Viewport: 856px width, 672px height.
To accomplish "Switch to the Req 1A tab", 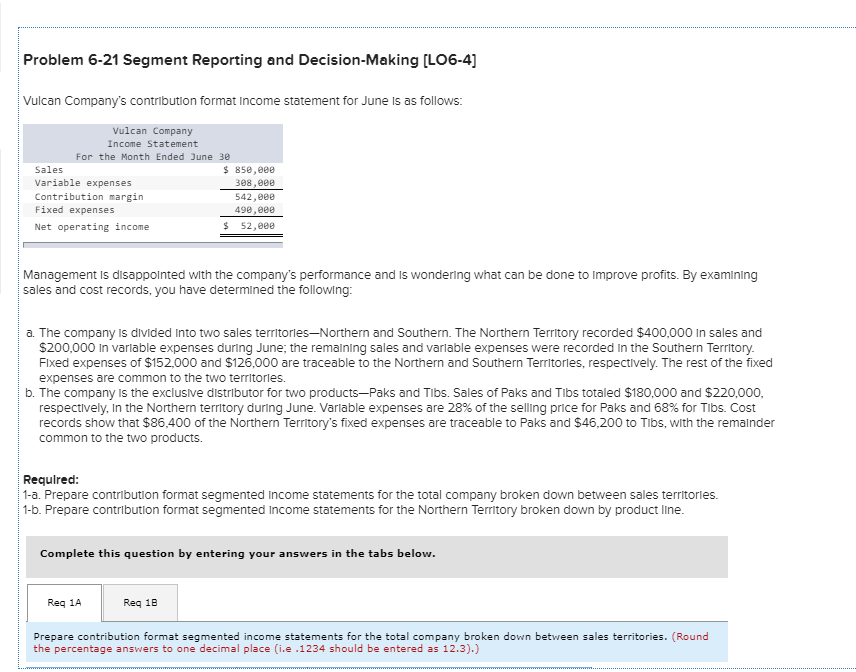I will coord(63,602).
